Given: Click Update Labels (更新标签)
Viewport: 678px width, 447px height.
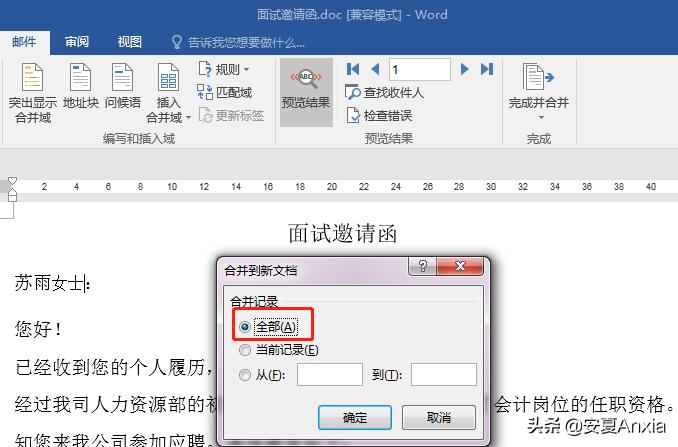Looking at the screenshot, I should point(231,115).
